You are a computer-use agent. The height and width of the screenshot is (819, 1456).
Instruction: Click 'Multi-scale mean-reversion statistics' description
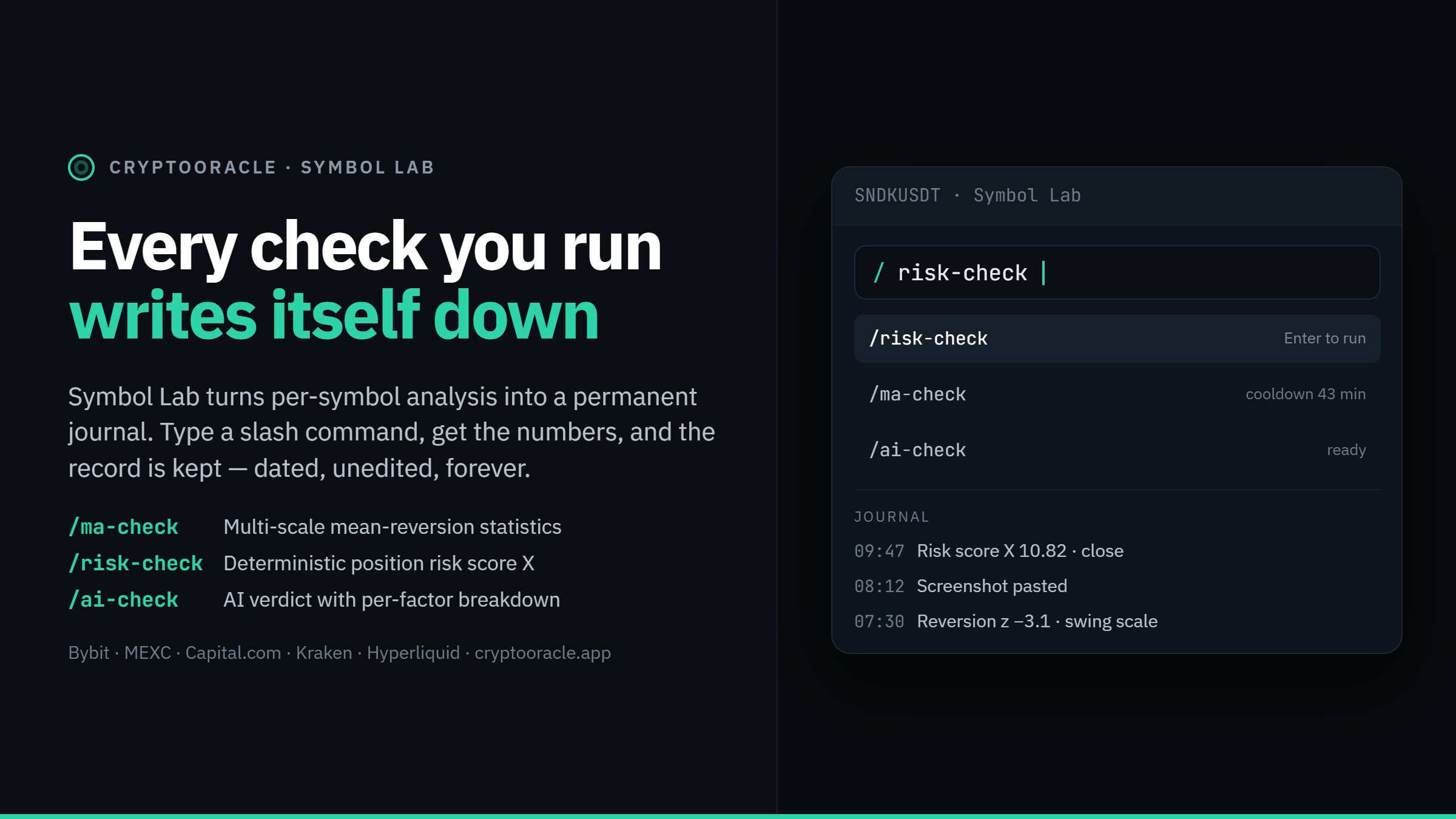393,527
